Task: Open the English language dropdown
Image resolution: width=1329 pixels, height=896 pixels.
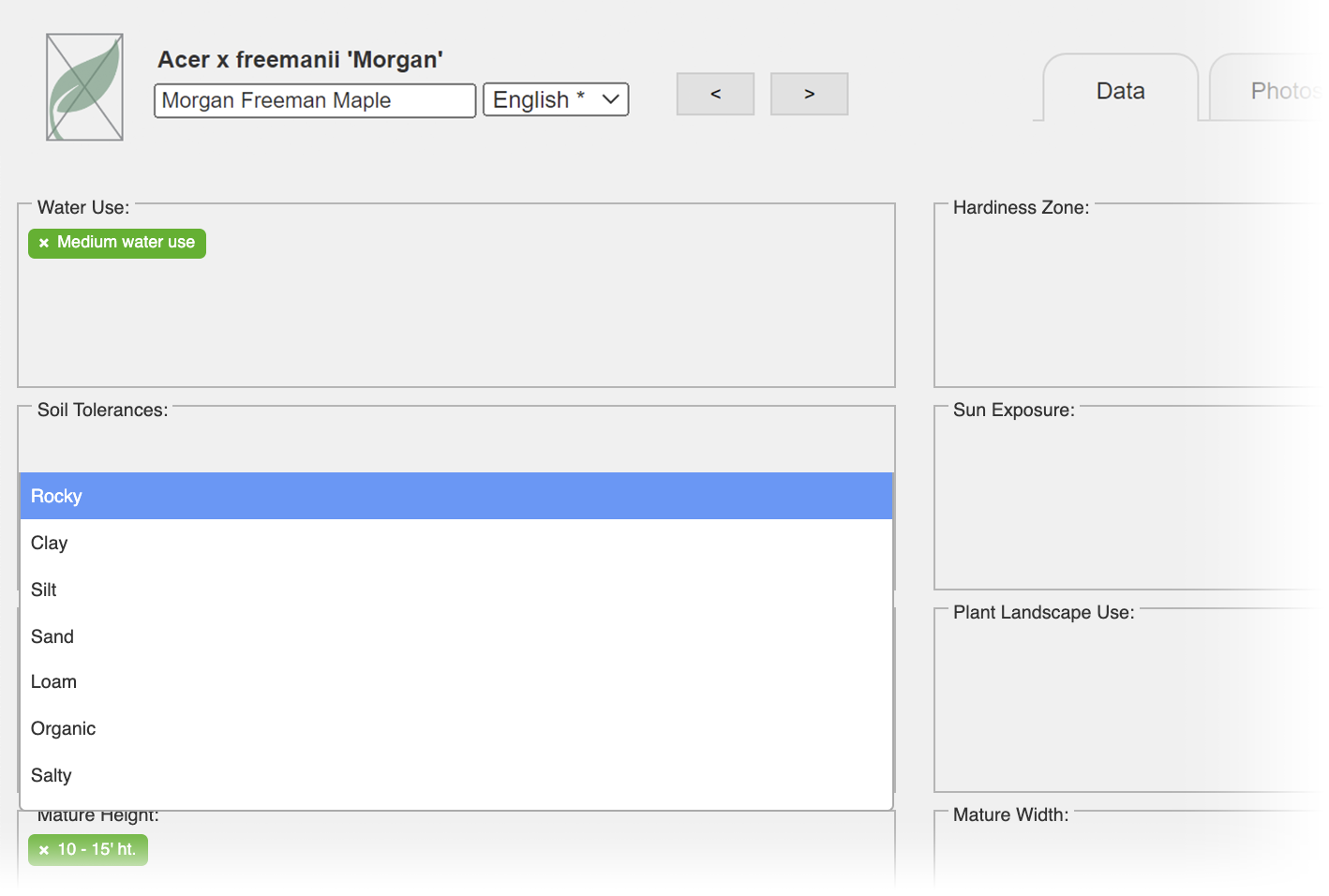Action: click(556, 99)
